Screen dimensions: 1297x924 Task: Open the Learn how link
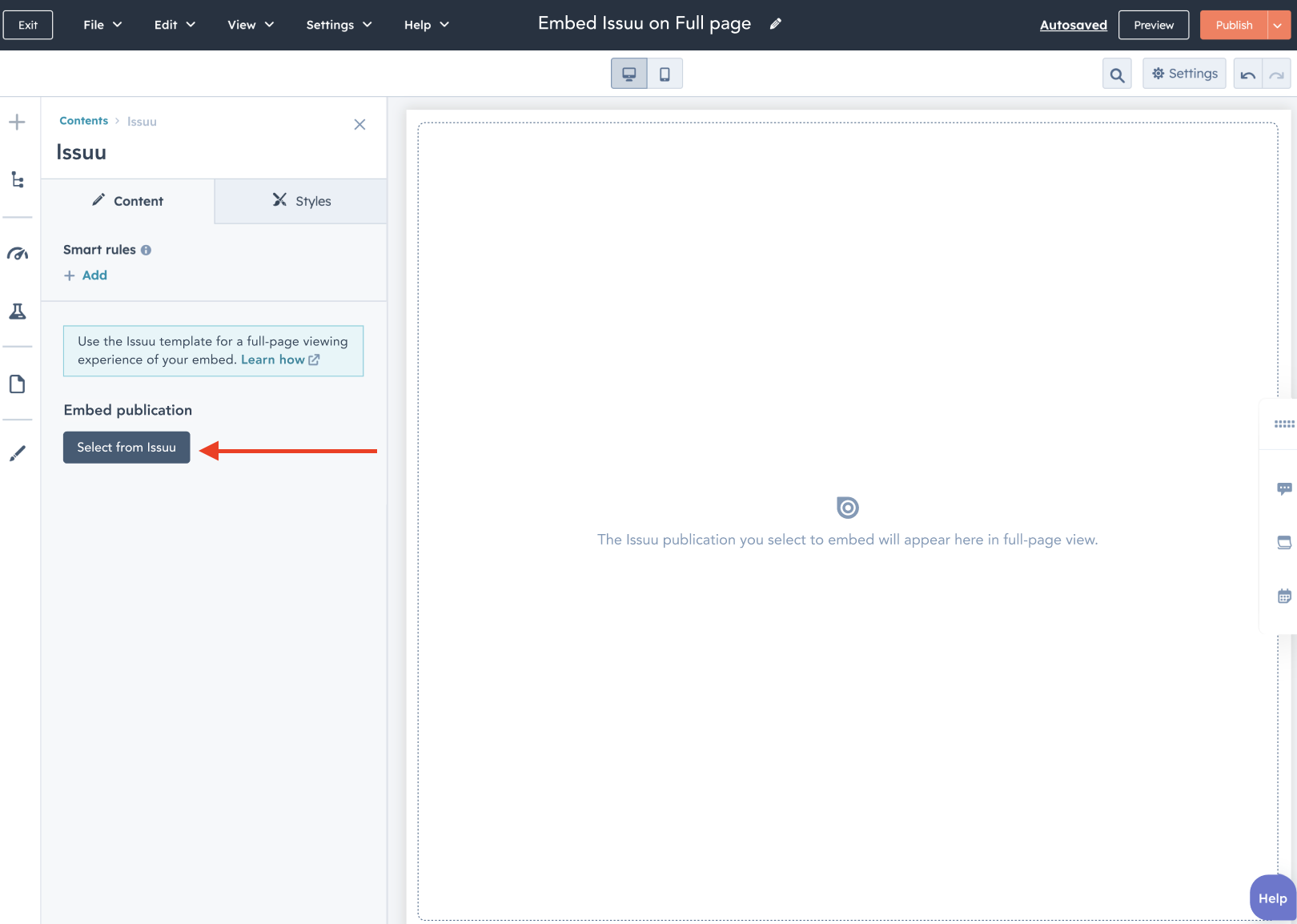(280, 360)
